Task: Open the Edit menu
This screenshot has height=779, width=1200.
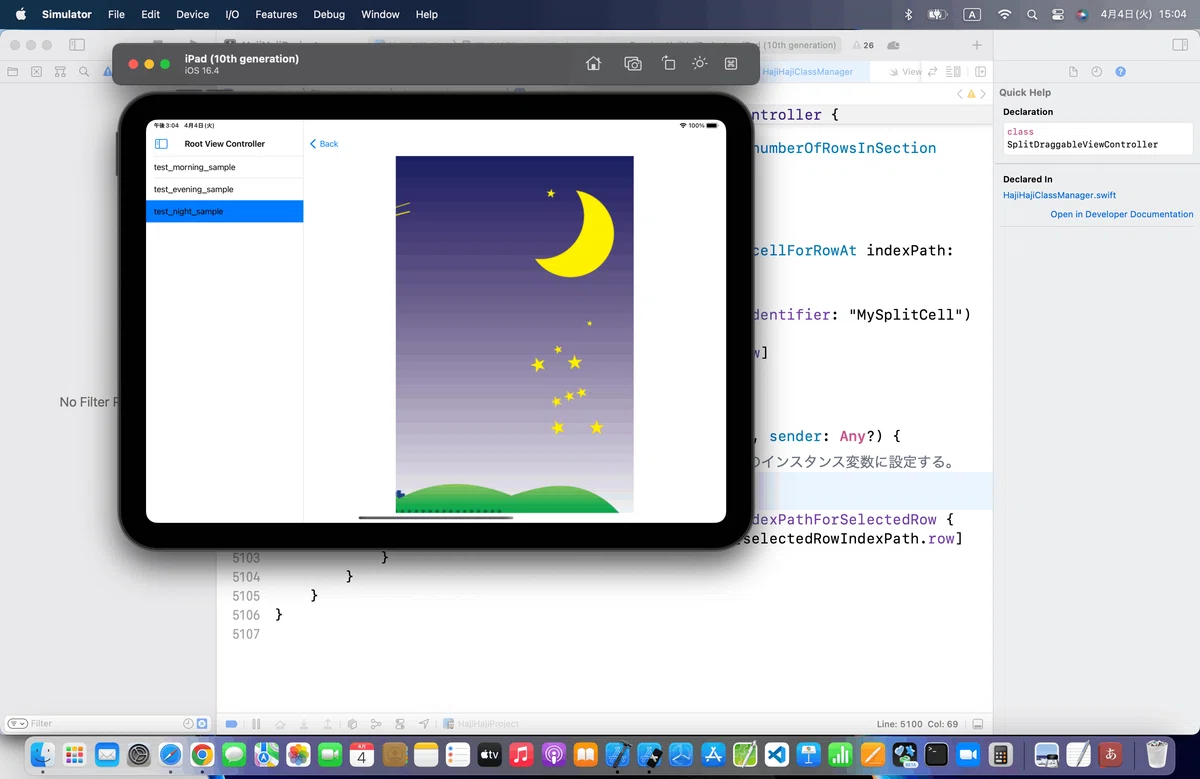Action: coord(150,14)
